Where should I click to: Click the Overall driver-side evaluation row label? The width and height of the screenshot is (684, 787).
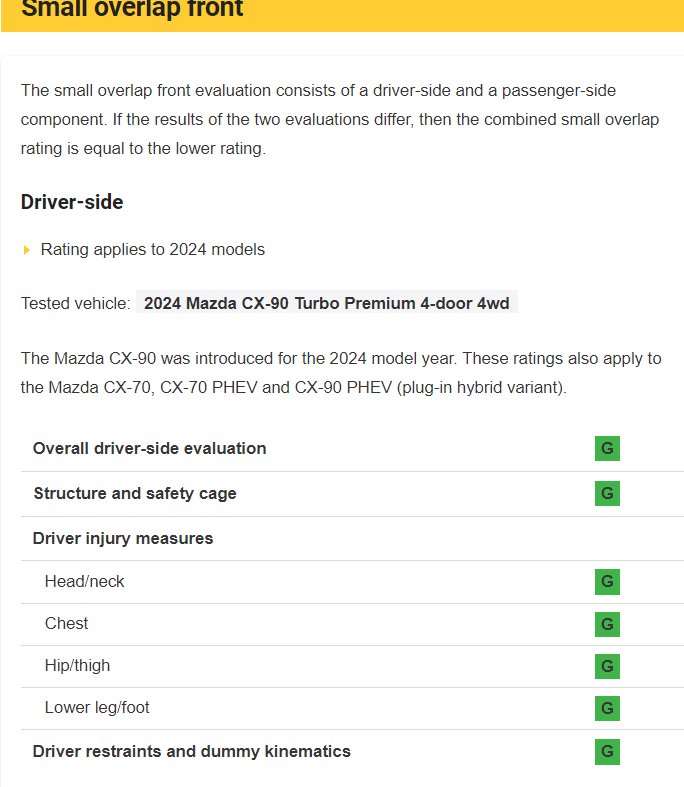[149, 448]
